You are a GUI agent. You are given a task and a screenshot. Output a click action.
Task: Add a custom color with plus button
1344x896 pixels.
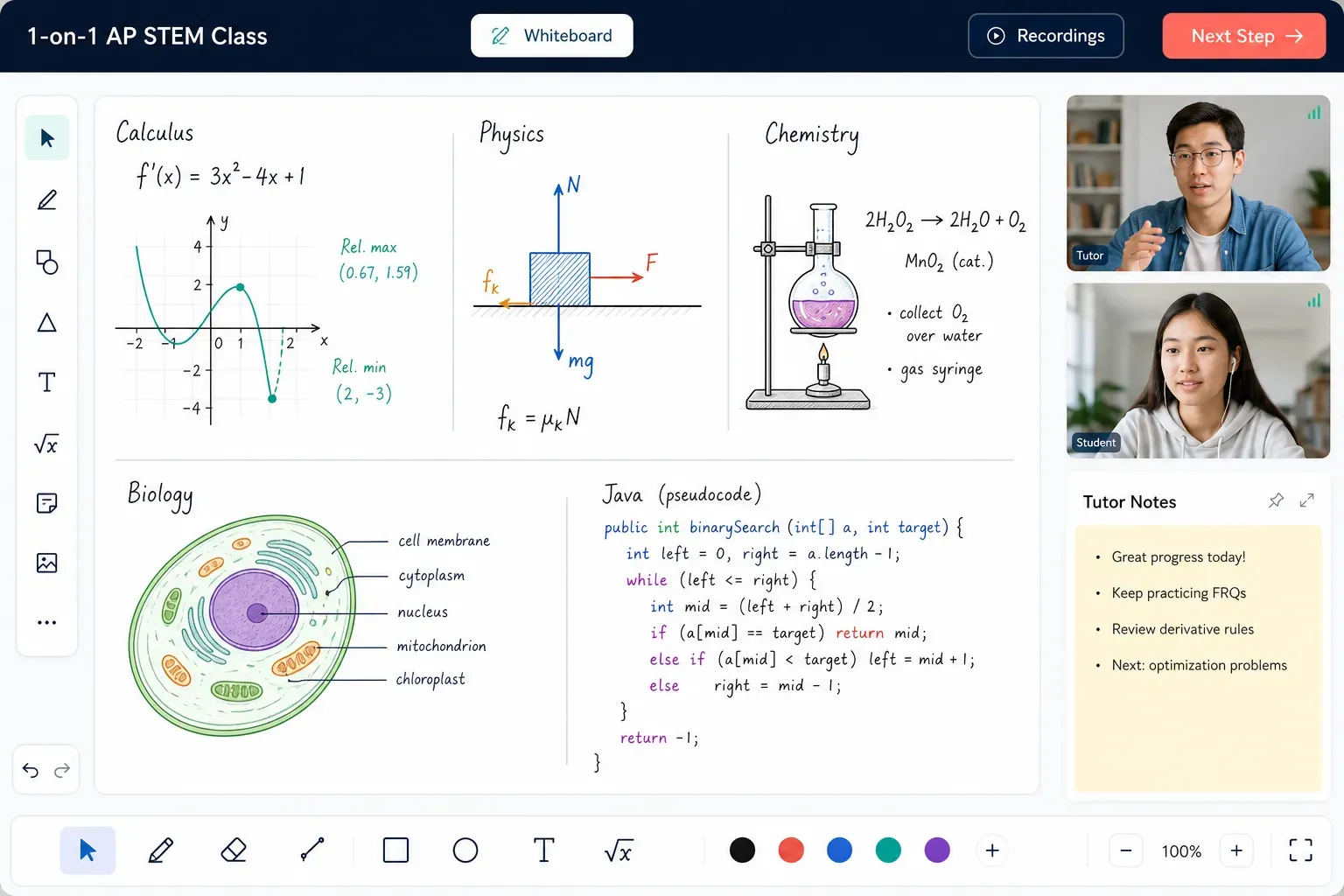(992, 850)
